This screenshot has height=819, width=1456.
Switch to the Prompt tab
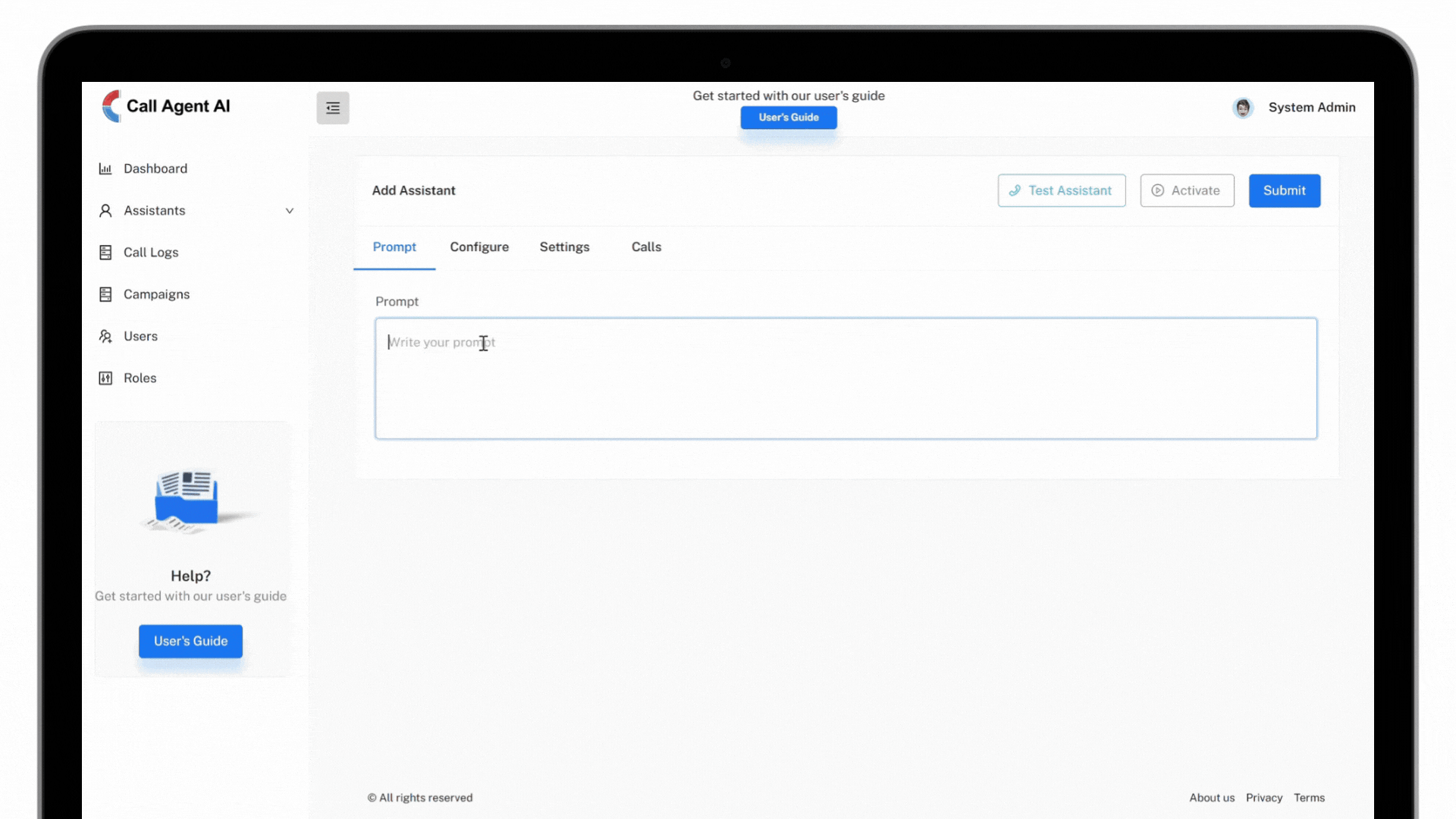tap(394, 247)
